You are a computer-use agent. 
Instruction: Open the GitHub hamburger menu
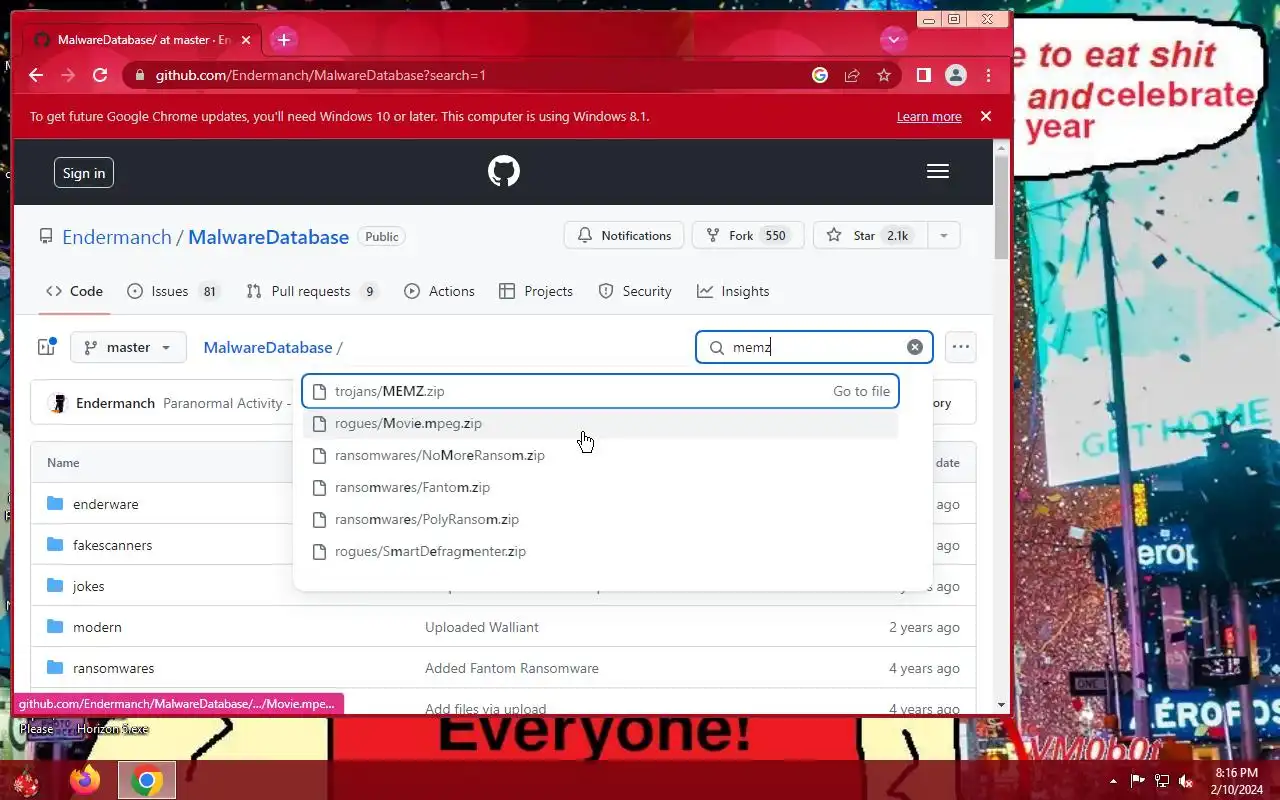click(x=938, y=172)
